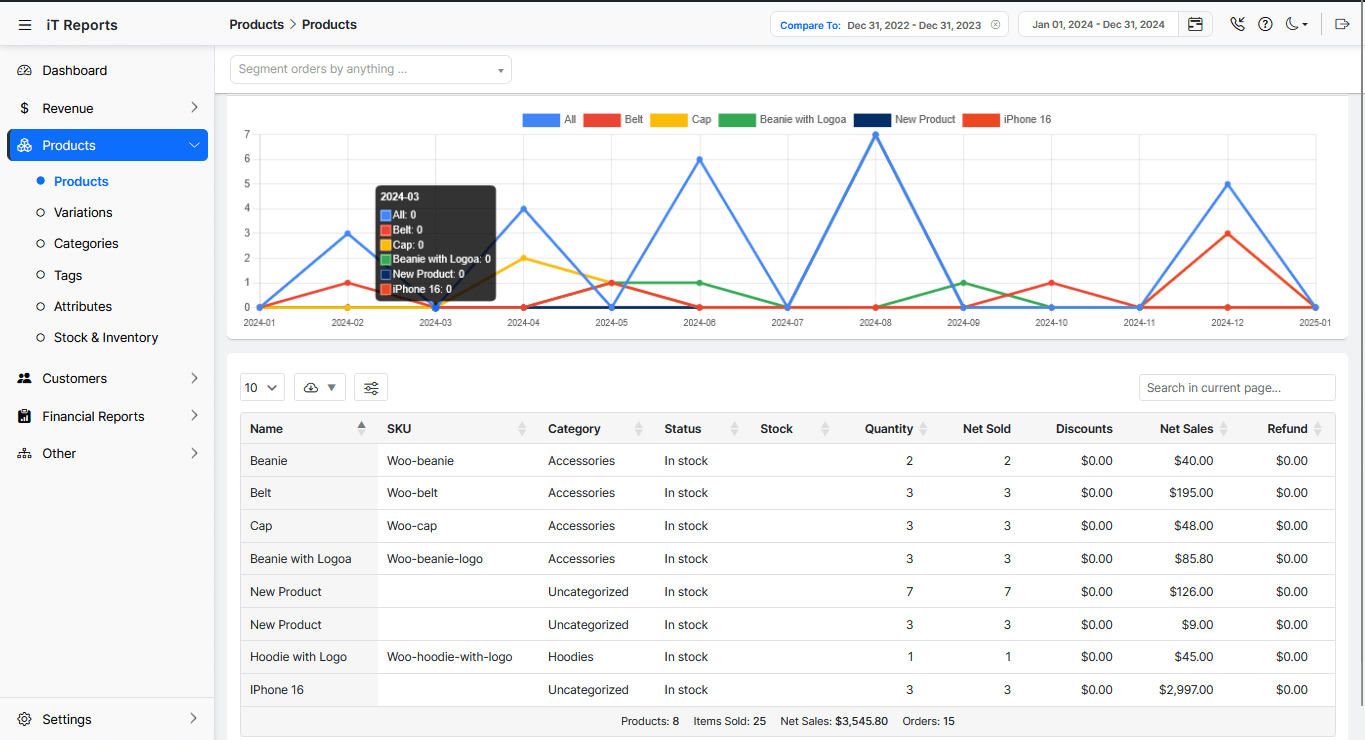
Task: Open Segment orders by anything dropdown
Action: tap(370, 70)
